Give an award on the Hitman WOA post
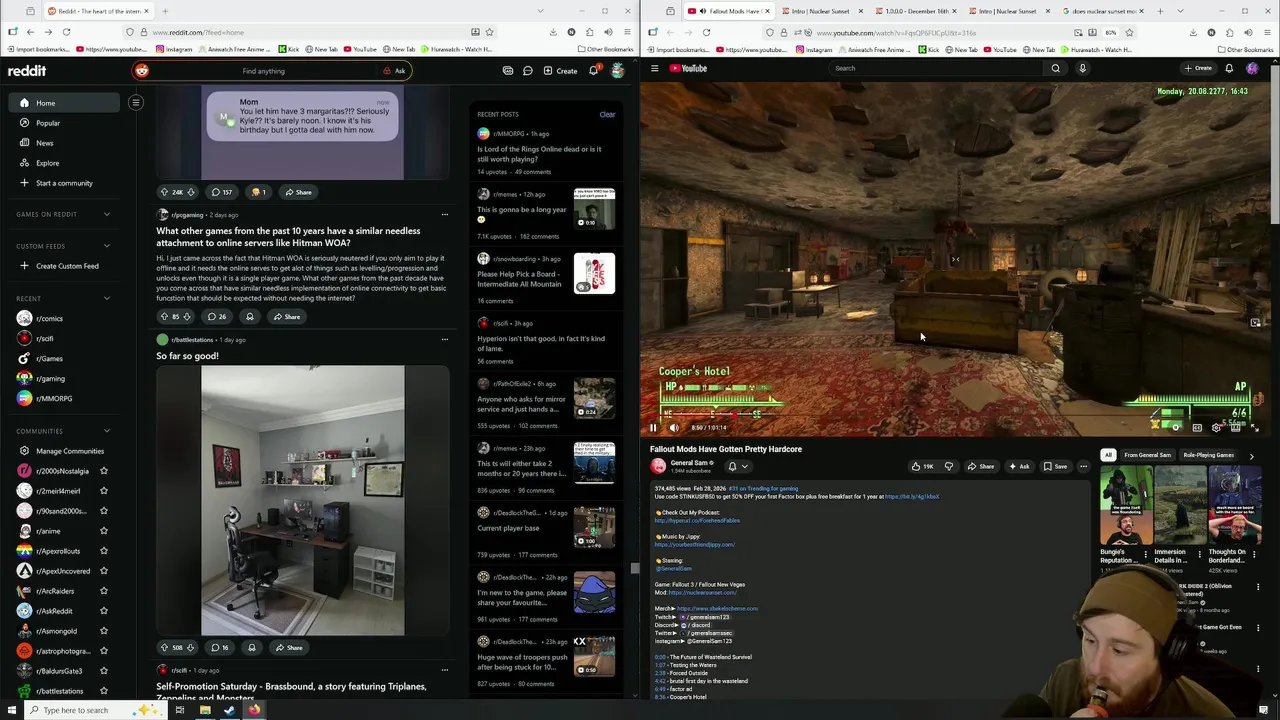The width and height of the screenshot is (1280, 720). click(250, 317)
